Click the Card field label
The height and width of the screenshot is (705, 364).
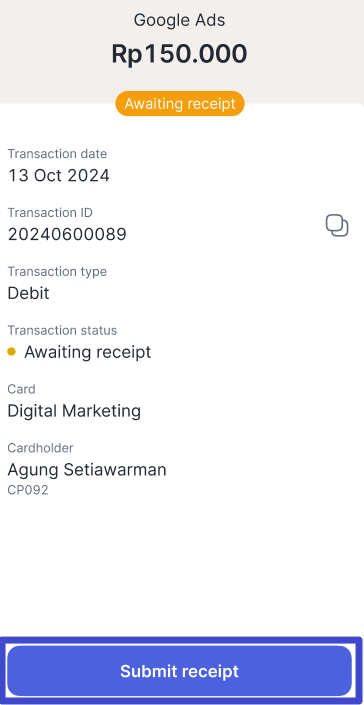pyautogui.click(x=22, y=389)
